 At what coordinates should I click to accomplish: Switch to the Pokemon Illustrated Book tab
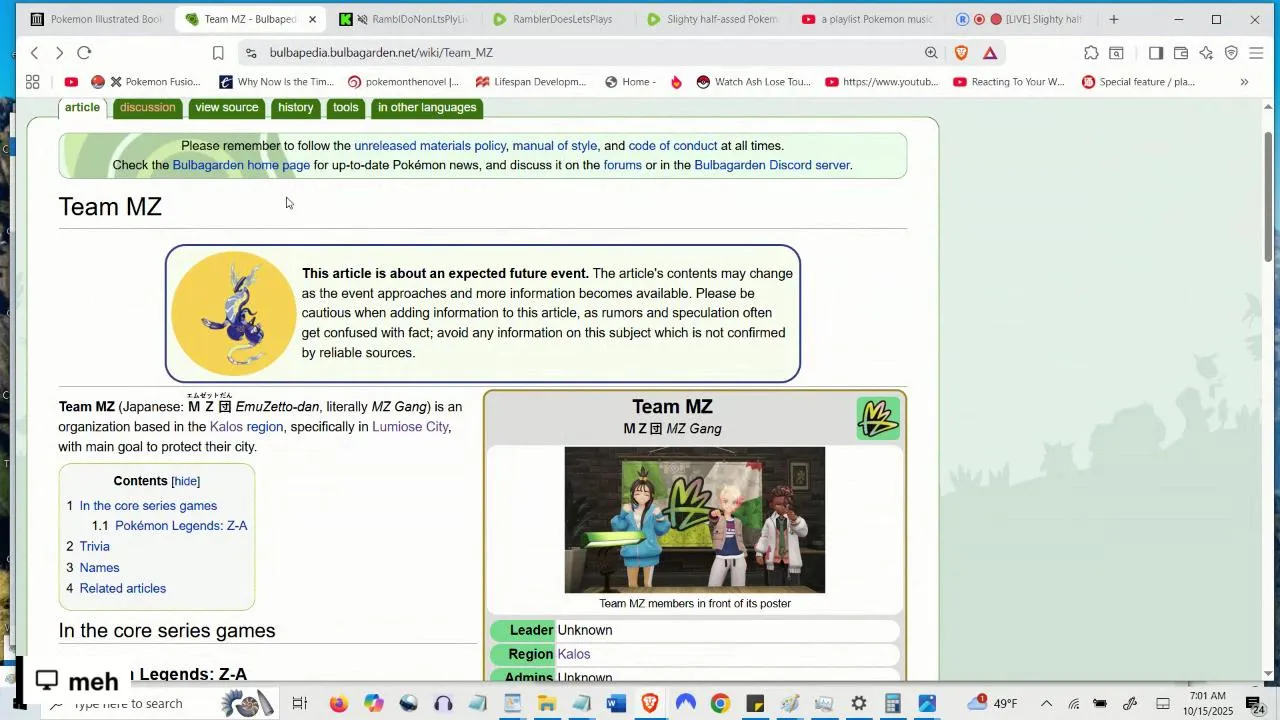point(96,19)
